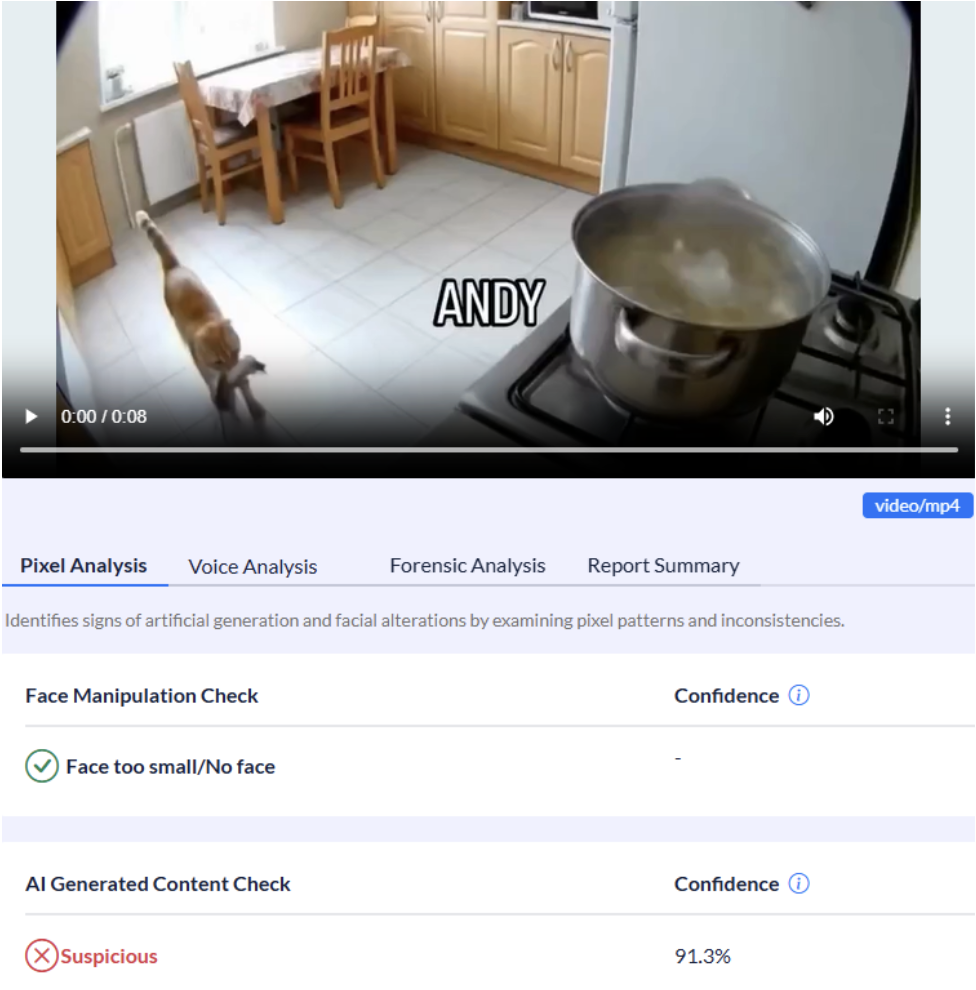Open the video's three-dot options menu
This screenshot has height=990, width=976.
click(x=947, y=417)
